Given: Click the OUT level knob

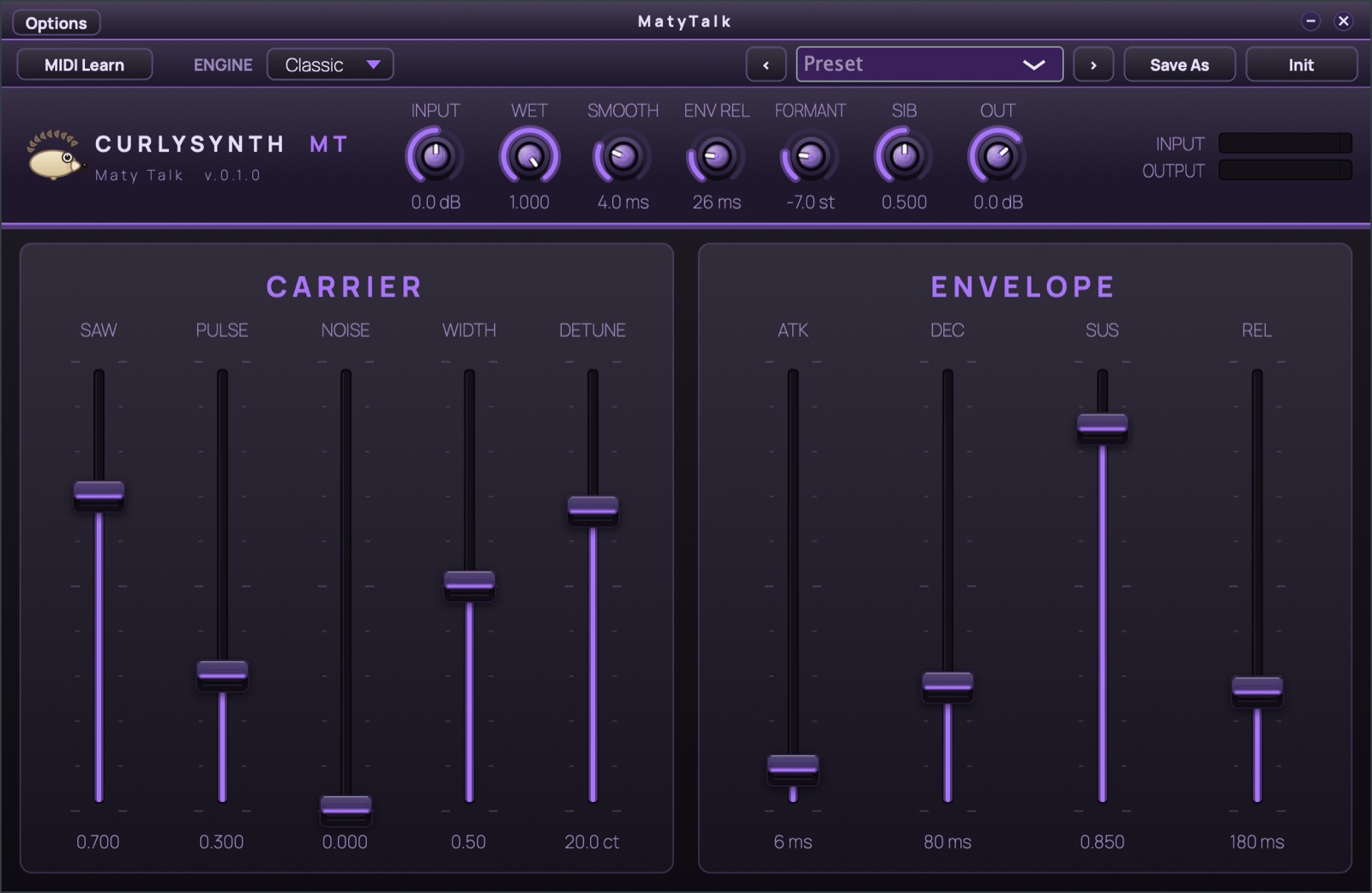Looking at the screenshot, I should pos(997,156).
